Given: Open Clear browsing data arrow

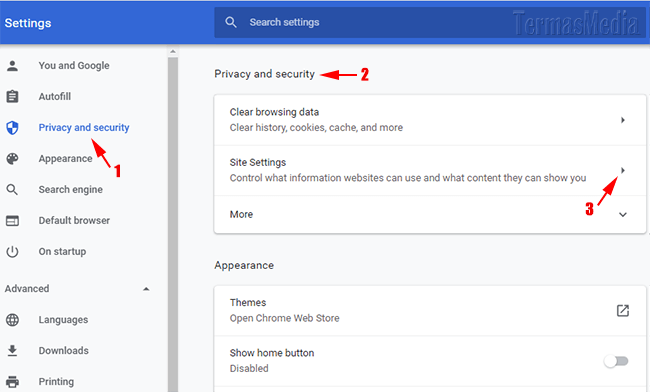Looking at the screenshot, I should tap(623, 120).
